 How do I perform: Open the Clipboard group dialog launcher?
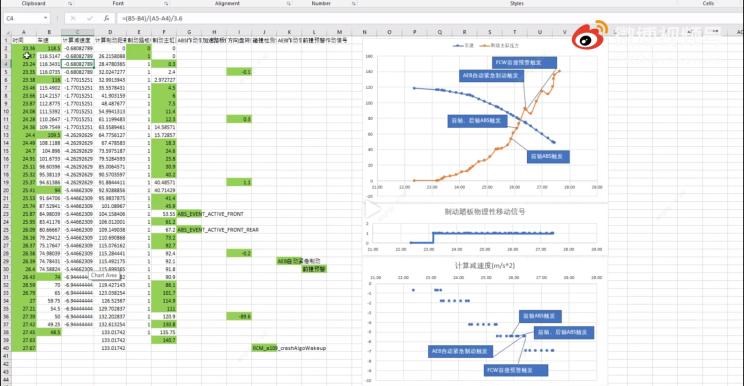(x=70, y=3)
